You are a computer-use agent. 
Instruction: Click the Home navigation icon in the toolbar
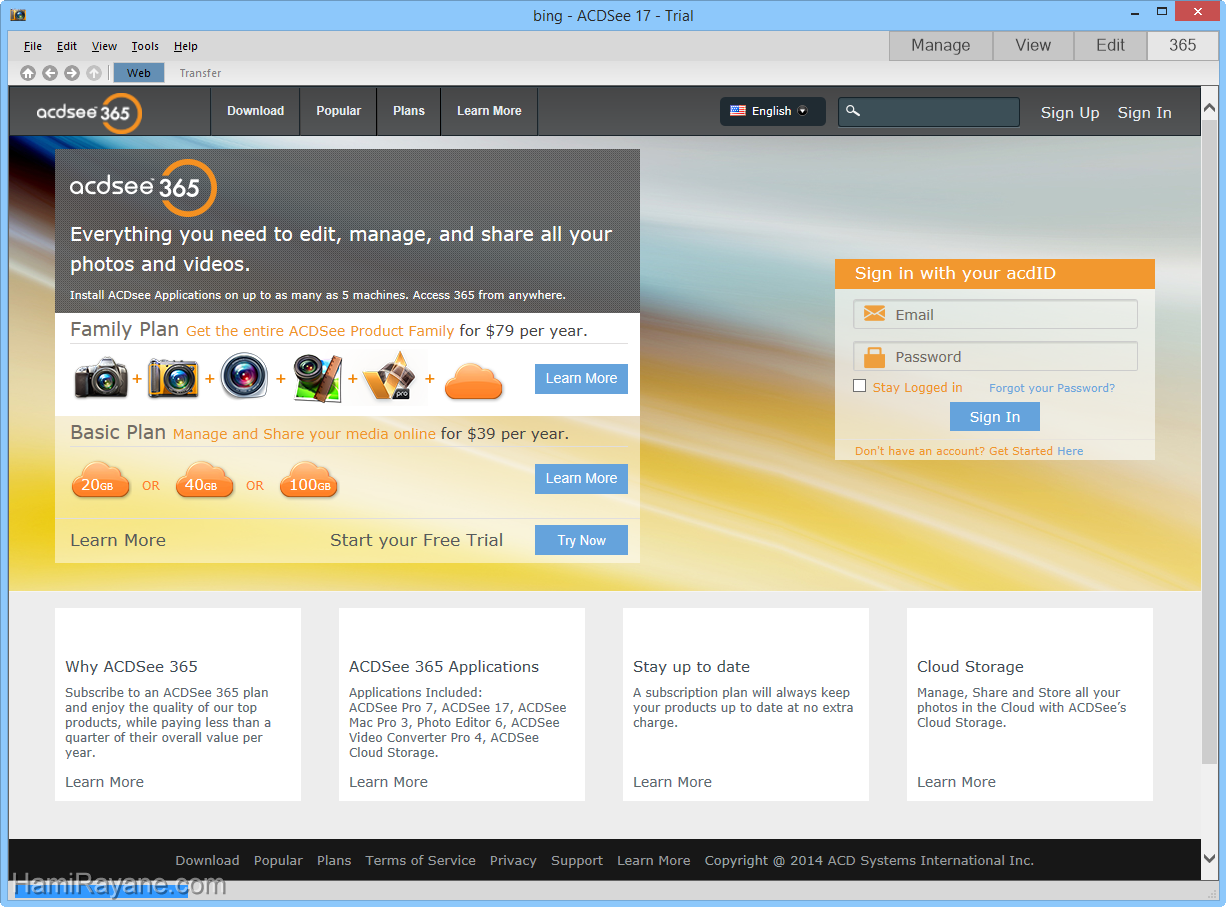pyautogui.click(x=28, y=73)
